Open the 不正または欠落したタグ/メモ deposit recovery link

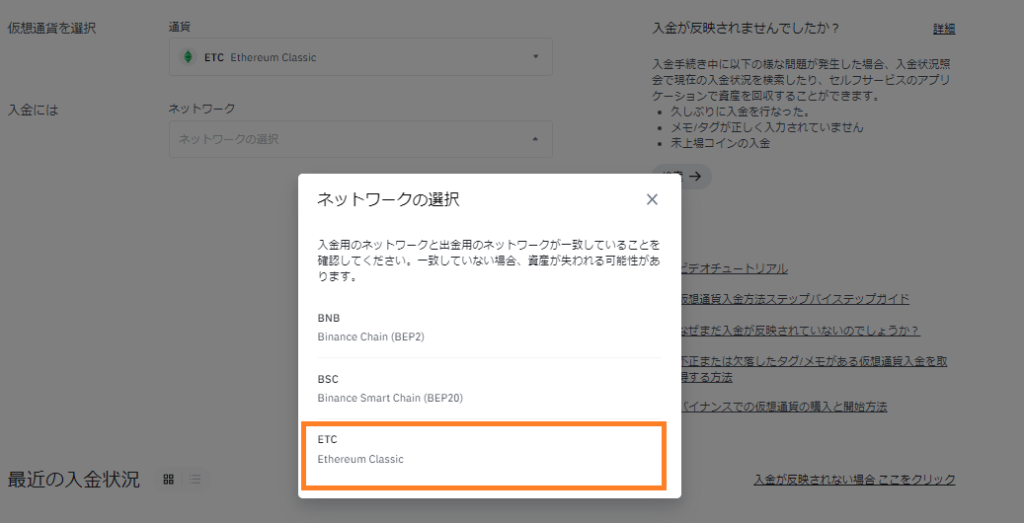click(x=814, y=369)
